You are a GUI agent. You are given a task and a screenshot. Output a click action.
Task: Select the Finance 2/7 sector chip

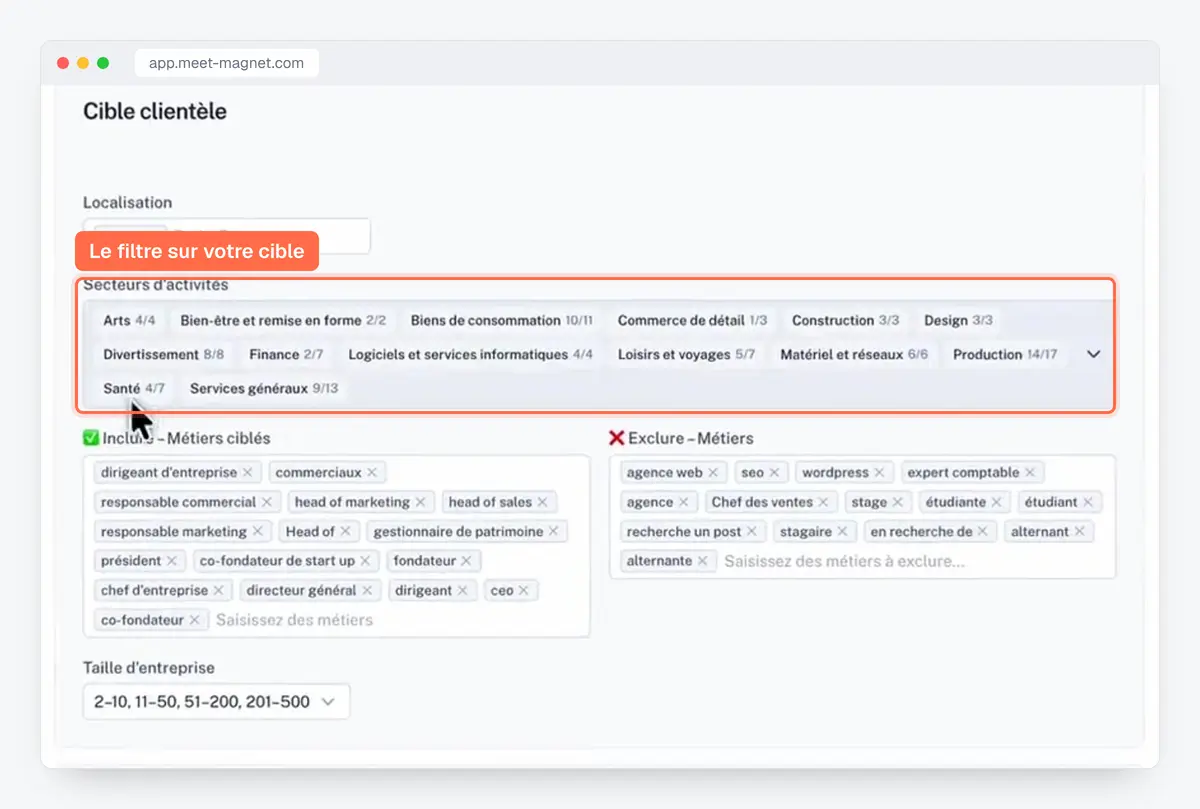point(286,355)
